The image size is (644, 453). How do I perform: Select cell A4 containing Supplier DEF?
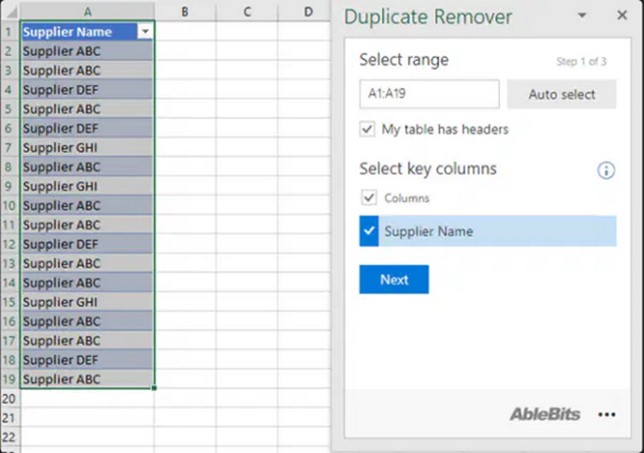[87, 90]
